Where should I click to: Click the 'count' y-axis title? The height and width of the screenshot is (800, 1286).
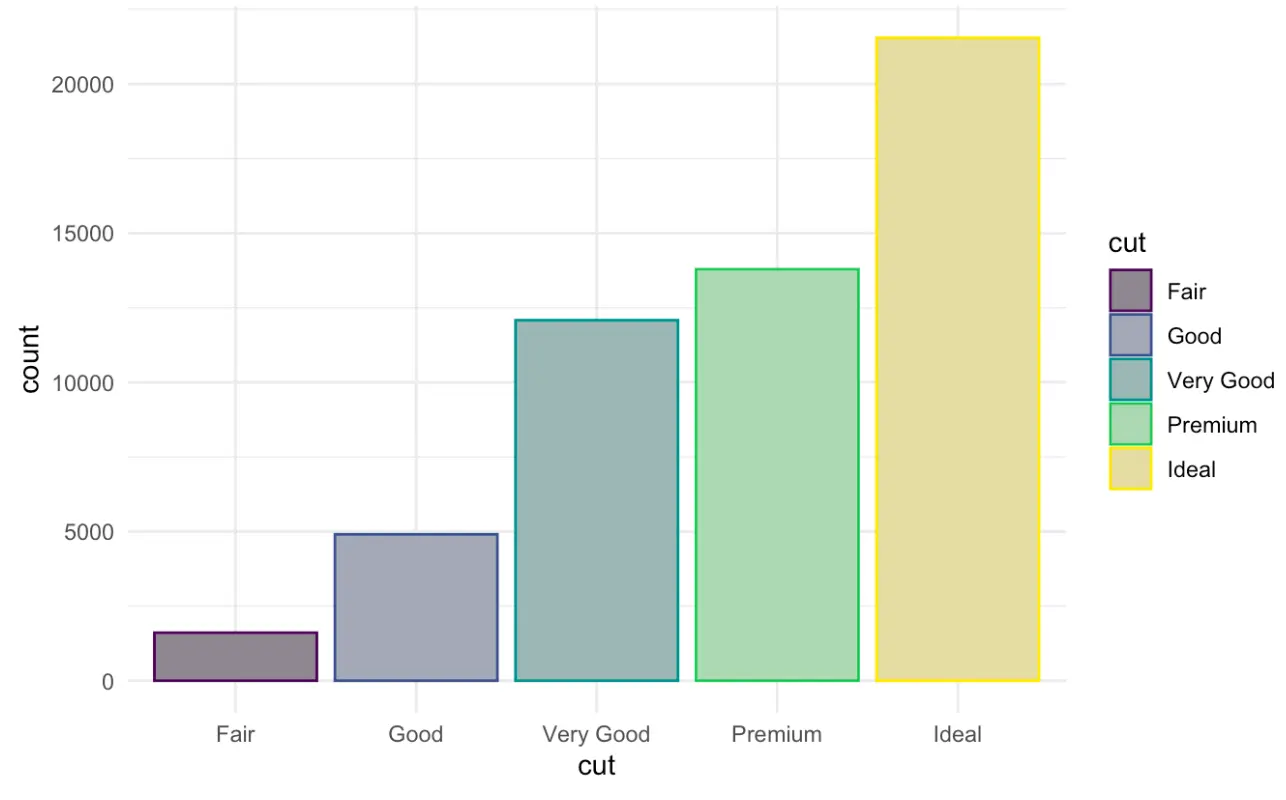coord(30,359)
